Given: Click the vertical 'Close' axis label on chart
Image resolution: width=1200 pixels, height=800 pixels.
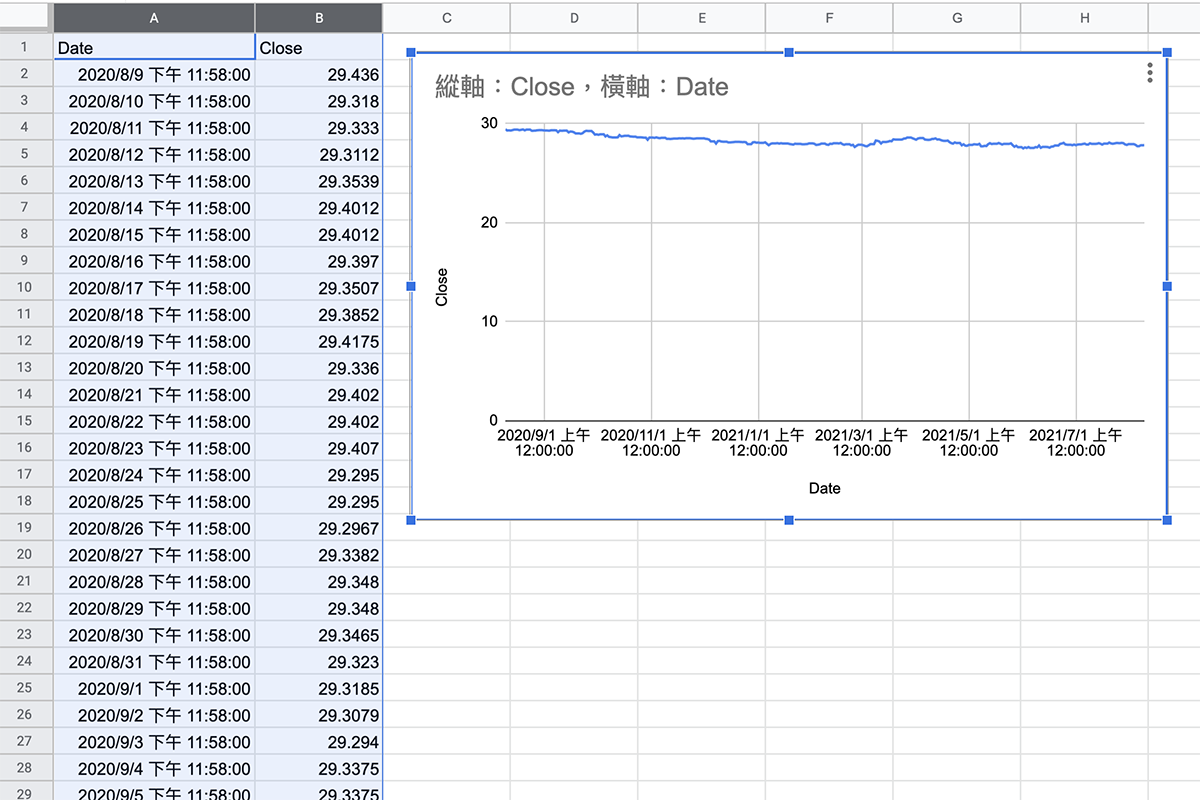Looking at the screenshot, I should [443, 287].
